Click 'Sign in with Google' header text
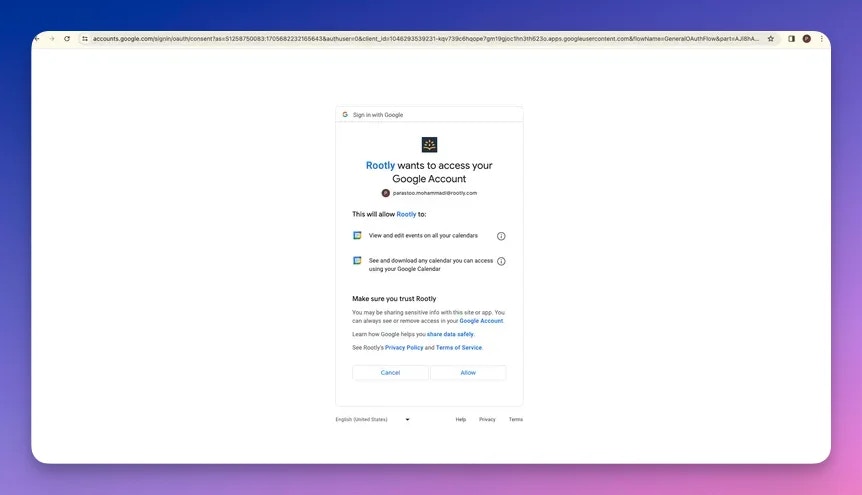862x495 pixels. click(378, 115)
